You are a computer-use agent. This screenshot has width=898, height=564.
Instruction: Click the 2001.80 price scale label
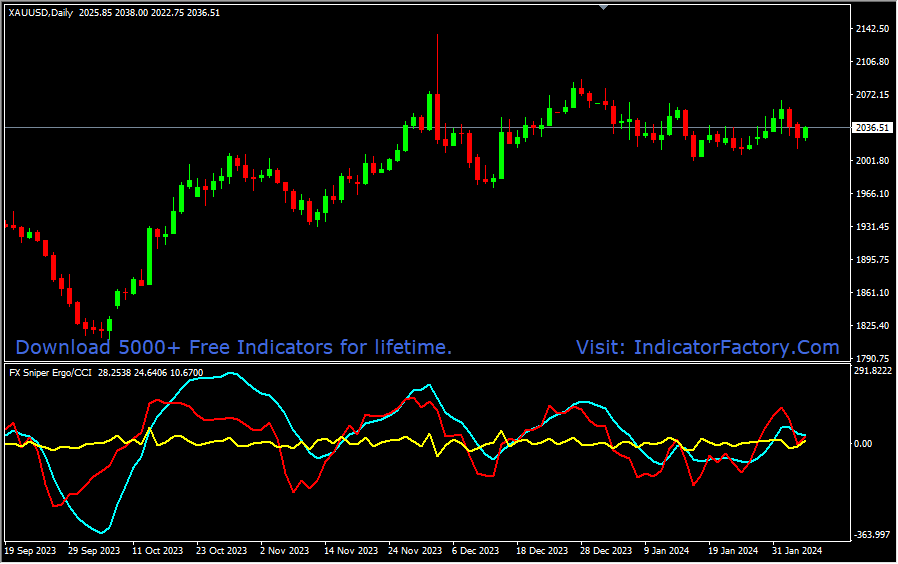(872, 161)
